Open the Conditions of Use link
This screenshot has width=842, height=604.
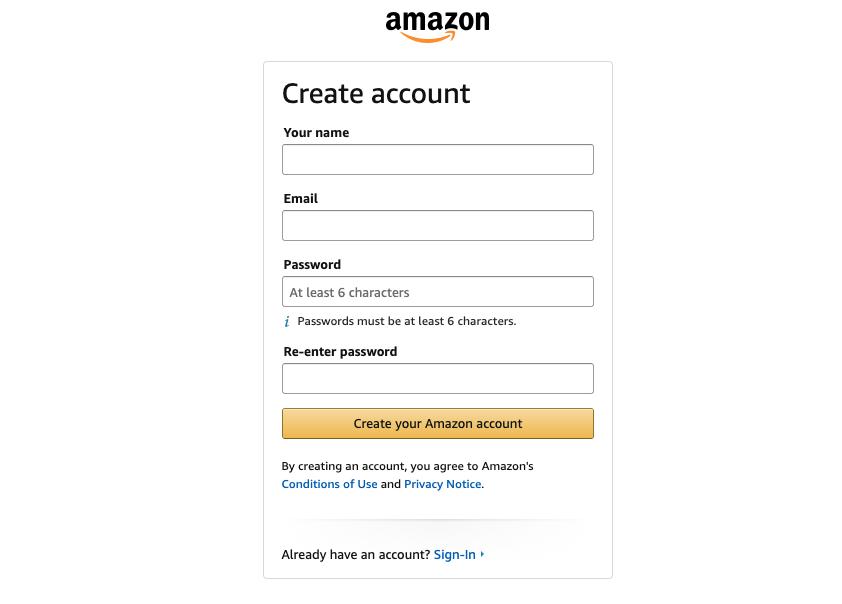click(329, 484)
